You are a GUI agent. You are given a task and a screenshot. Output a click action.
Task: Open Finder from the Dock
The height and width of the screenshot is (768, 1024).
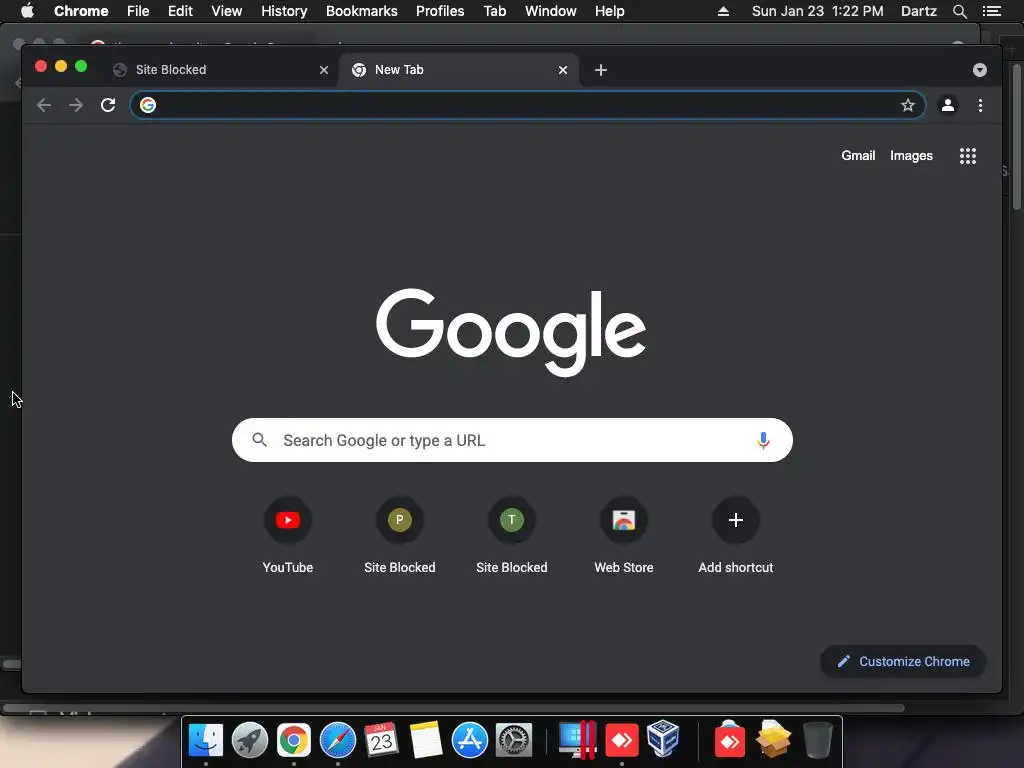(206, 740)
